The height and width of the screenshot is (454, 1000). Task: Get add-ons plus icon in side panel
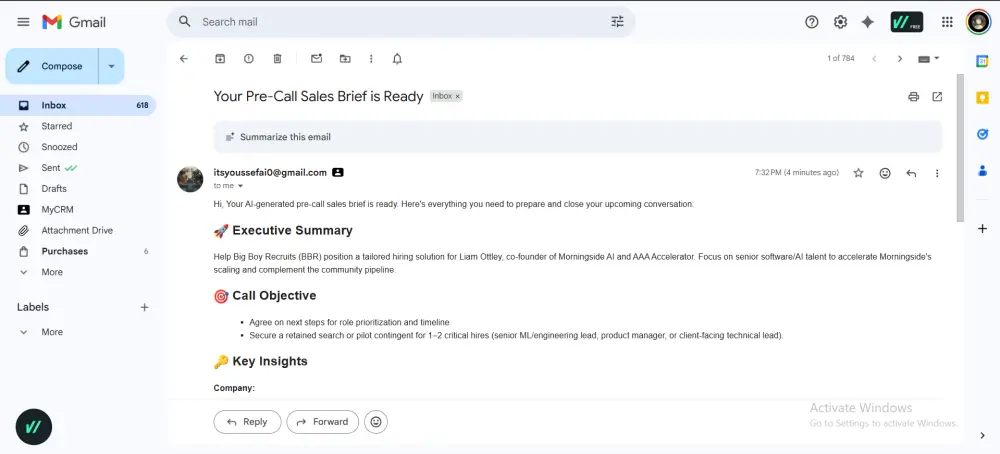pyautogui.click(x=982, y=228)
